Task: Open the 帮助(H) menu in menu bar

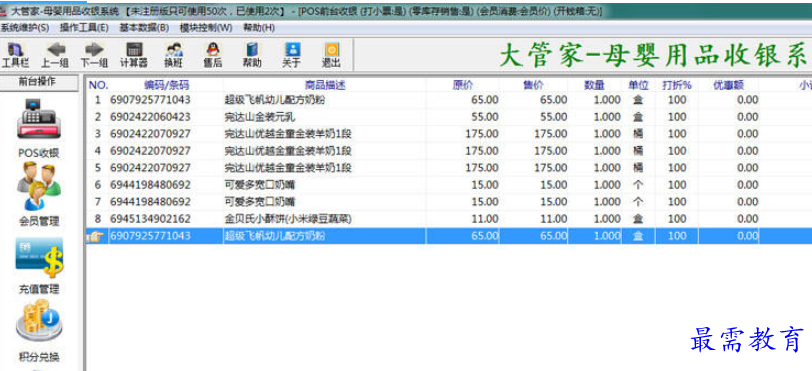Action: 259,27
